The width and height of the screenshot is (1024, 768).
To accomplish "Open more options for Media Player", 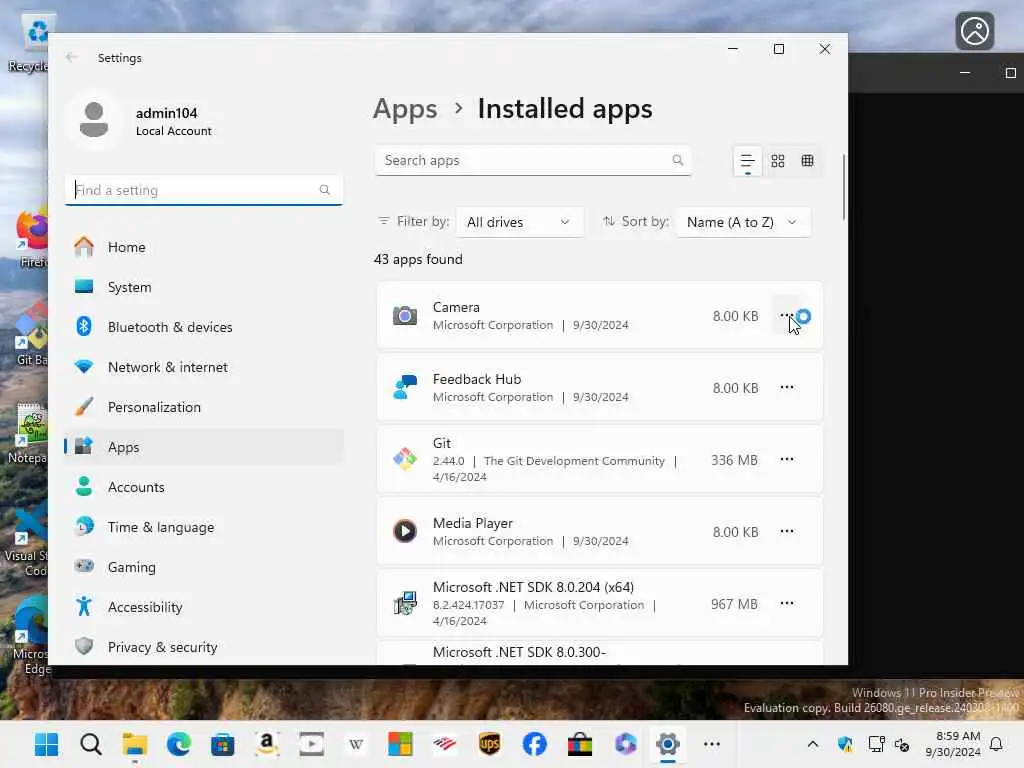I will [786, 531].
